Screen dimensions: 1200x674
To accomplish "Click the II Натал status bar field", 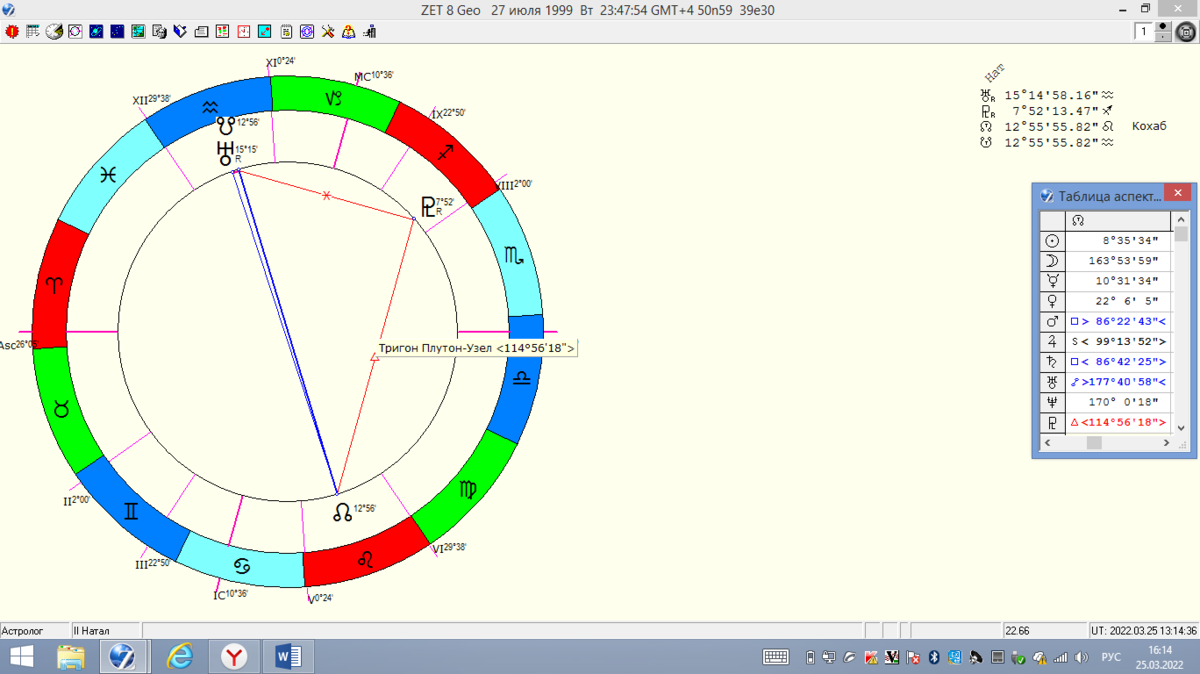I will [106, 631].
